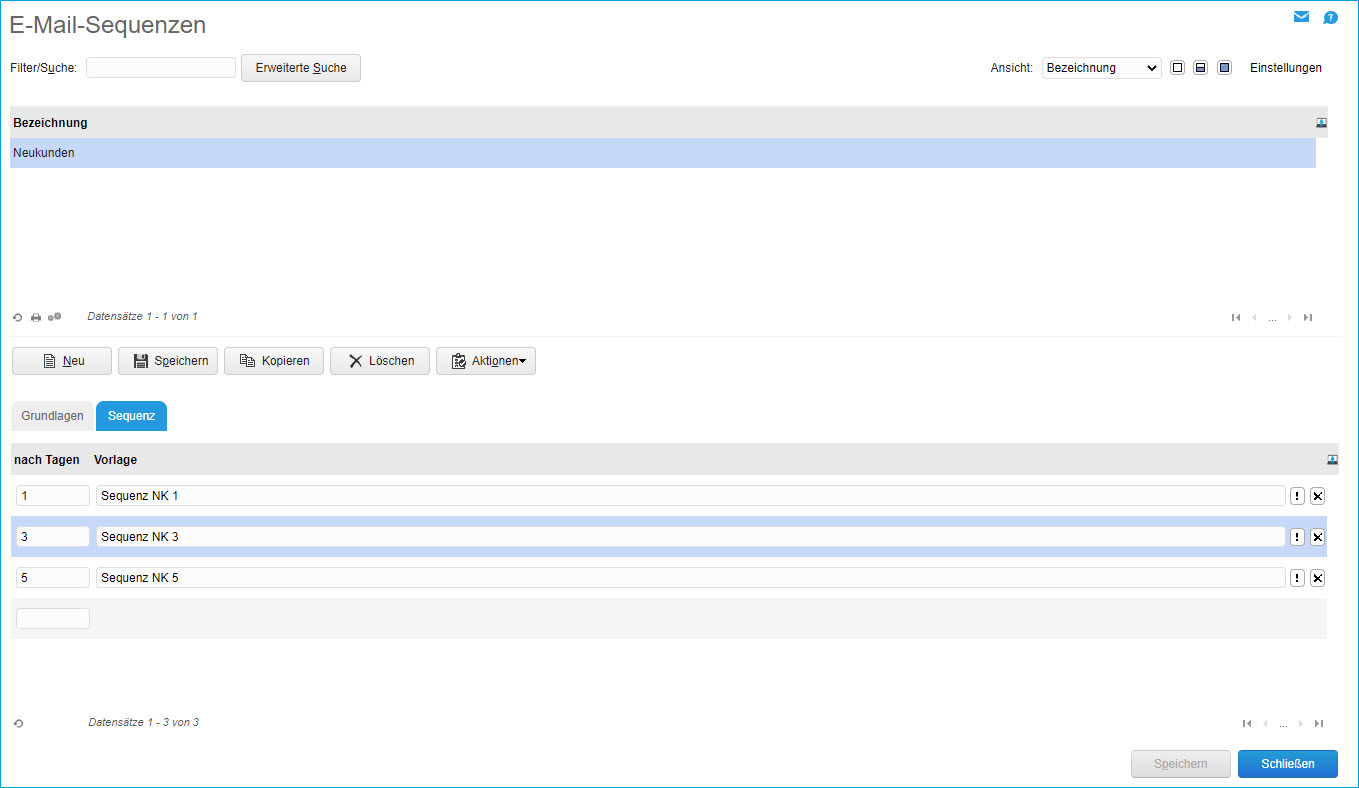Click the column export icon in Bezeichnung header
The image size is (1359, 788).
point(1321,123)
